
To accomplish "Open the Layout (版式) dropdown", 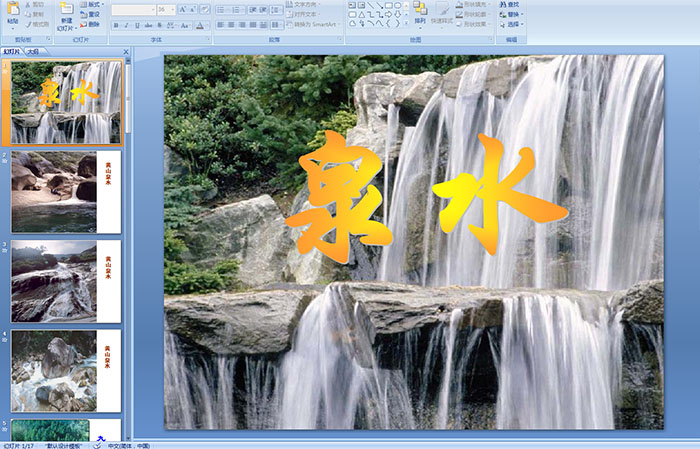I will 92,4.
